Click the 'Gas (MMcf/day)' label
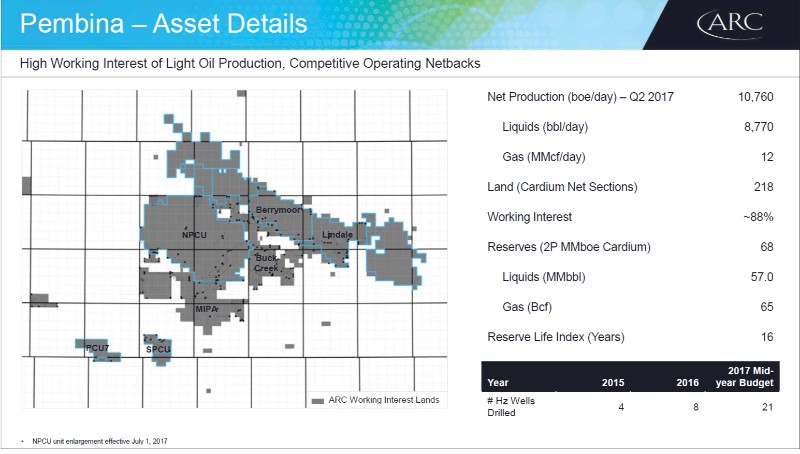 click(x=543, y=157)
